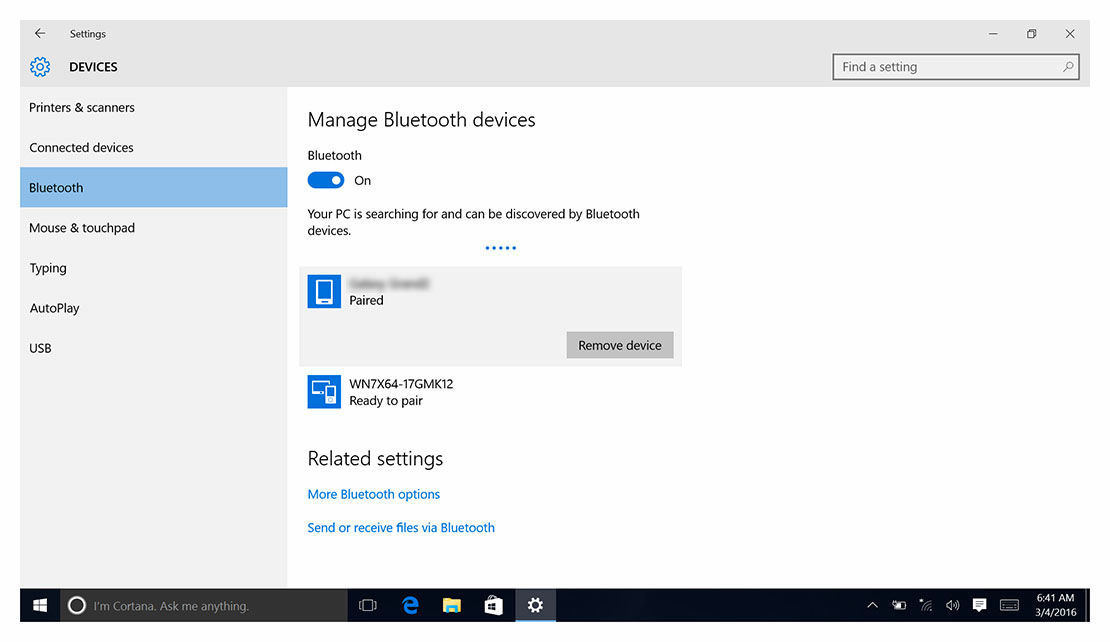The width and height of the screenshot is (1110, 642).
Task: Click the WN7X64-17GMK12 computer icon
Action: pyautogui.click(x=324, y=391)
